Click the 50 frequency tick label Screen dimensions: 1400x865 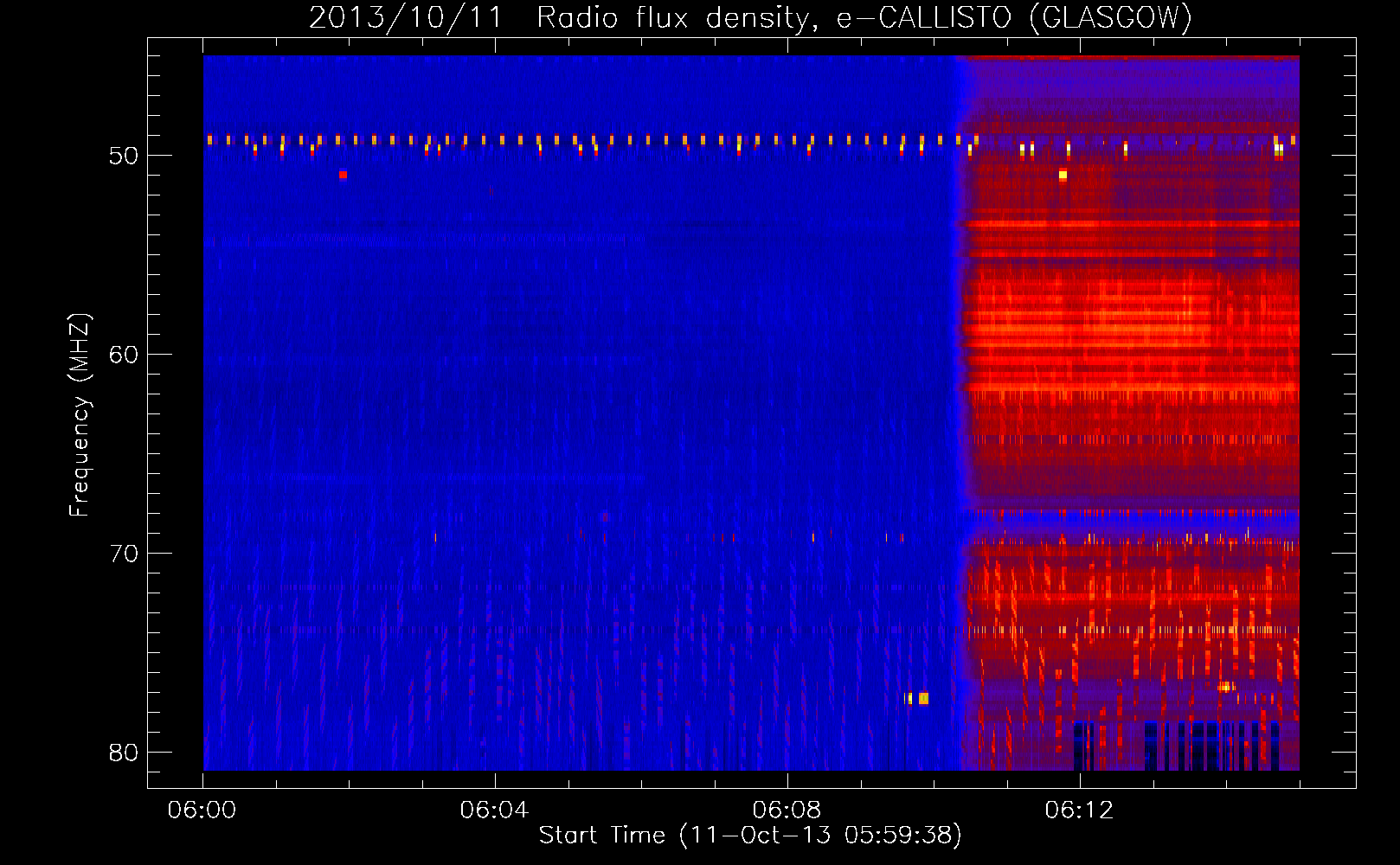(x=124, y=156)
